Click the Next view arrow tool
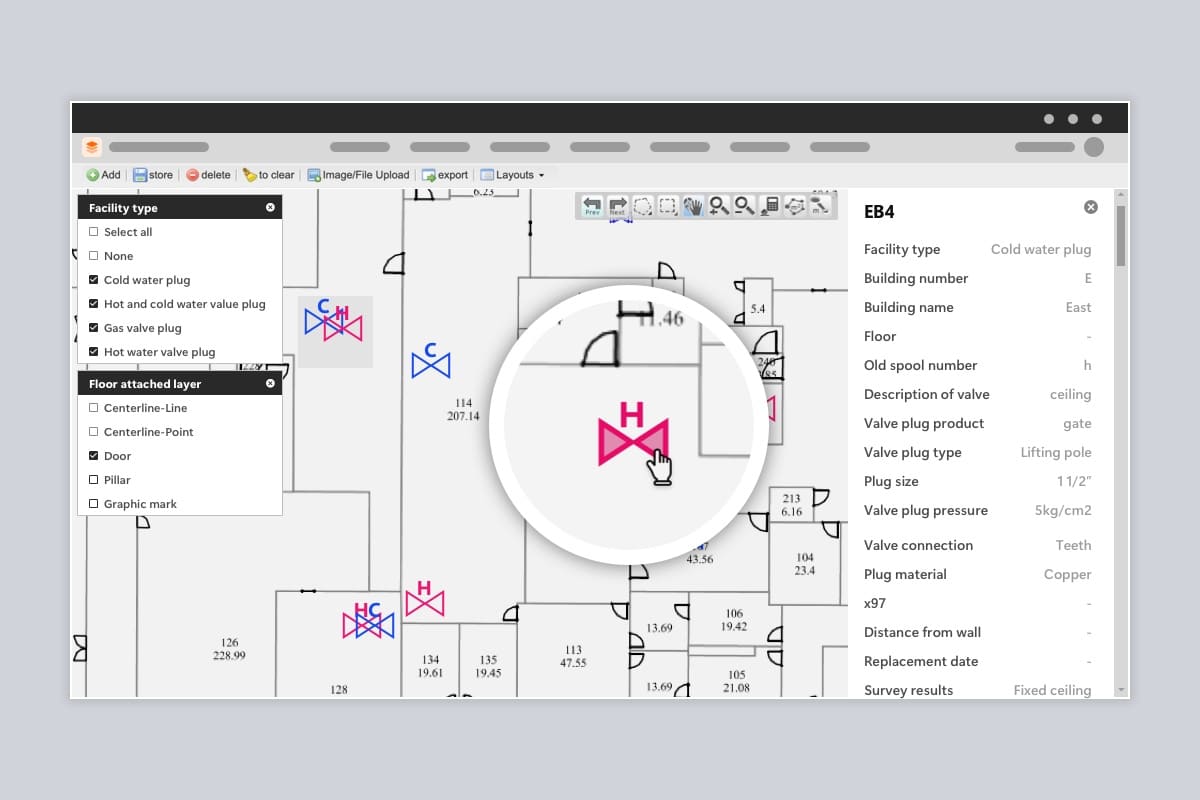Viewport: 1200px width, 800px height. click(x=618, y=206)
